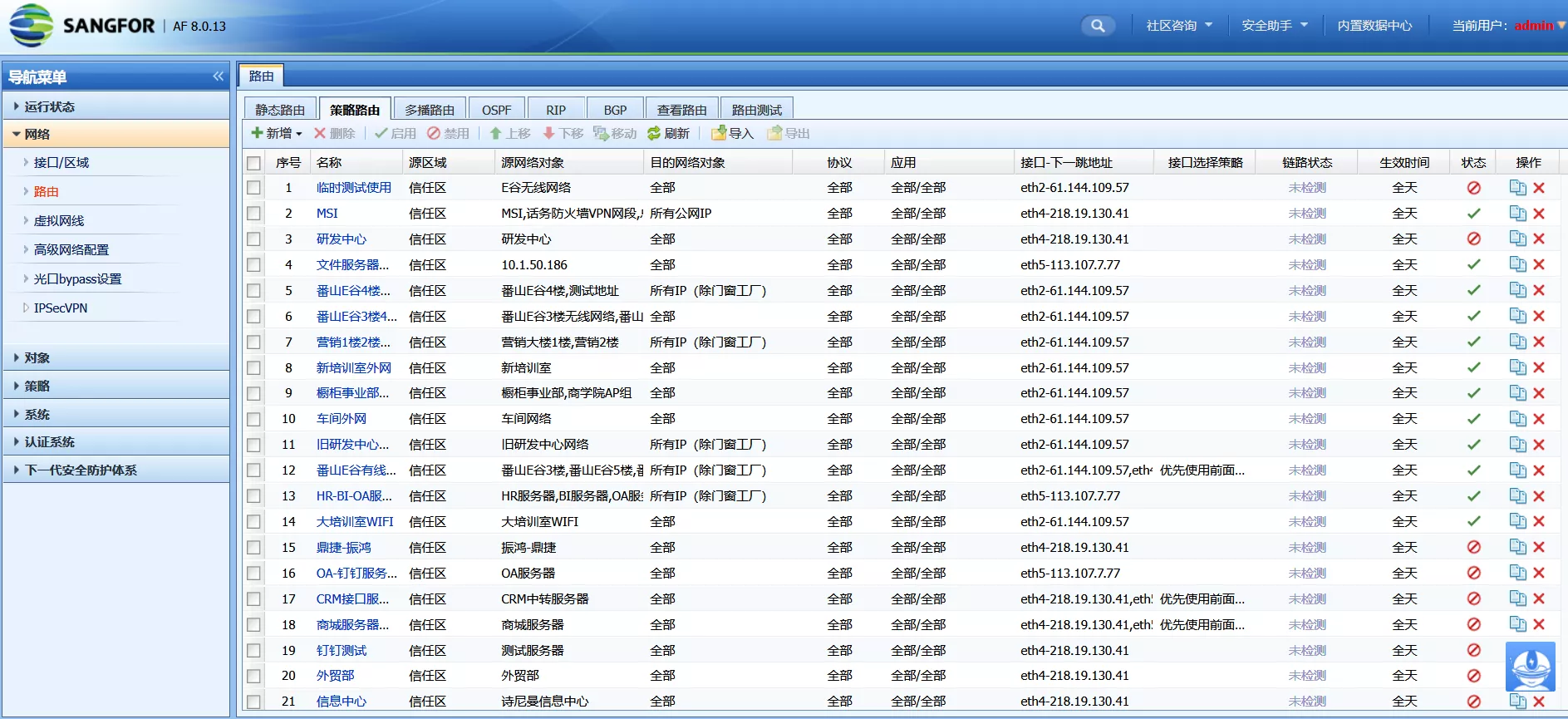Open the floating assistant robot icon
This screenshot has width=1568, height=719.
(1530, 666)
